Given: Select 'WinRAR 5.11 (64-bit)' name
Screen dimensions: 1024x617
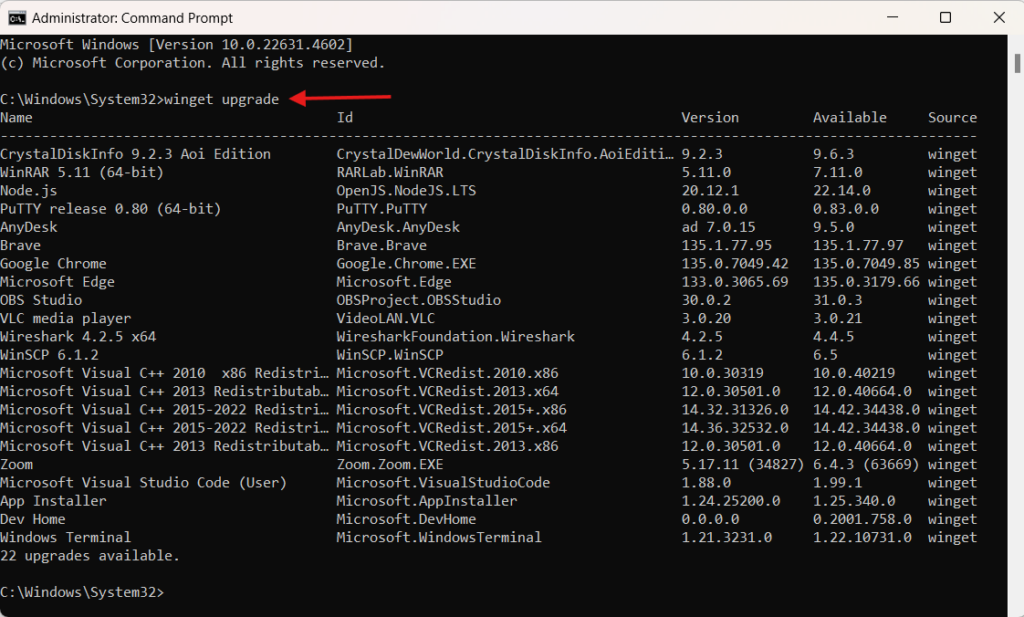Looking at the screenshot, I should point(82,172).
